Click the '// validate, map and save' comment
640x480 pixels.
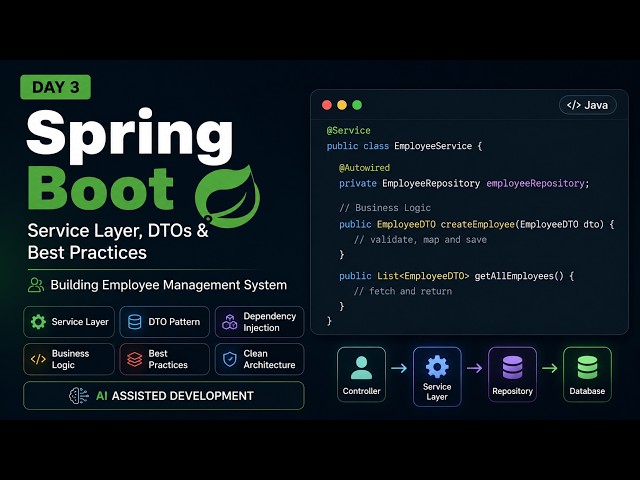point(420,240)
